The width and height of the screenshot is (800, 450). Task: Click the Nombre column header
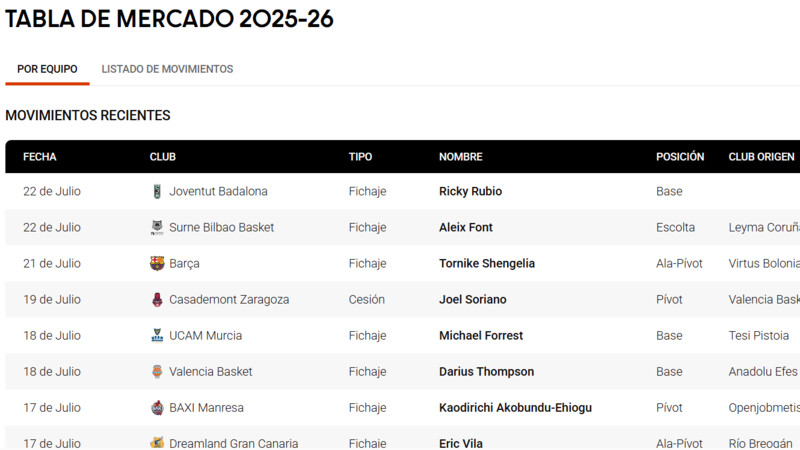pyautogui.click(x=461, y=157)
